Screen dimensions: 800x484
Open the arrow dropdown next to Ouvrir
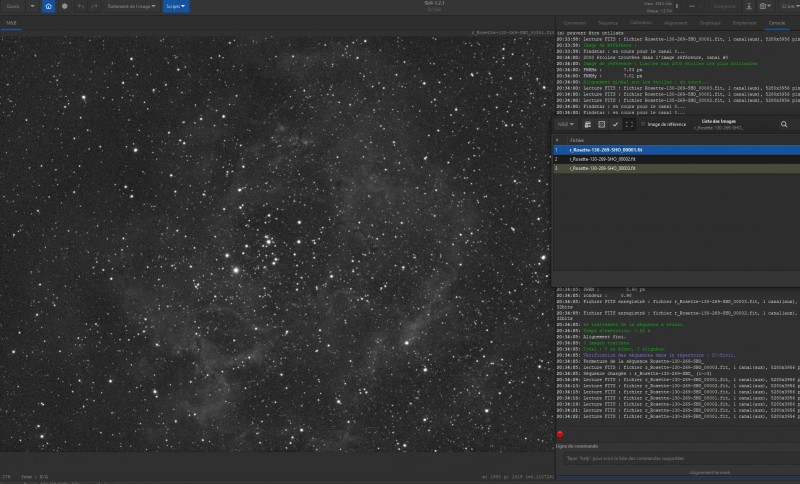pyautogui.click(x=32, y=6)
